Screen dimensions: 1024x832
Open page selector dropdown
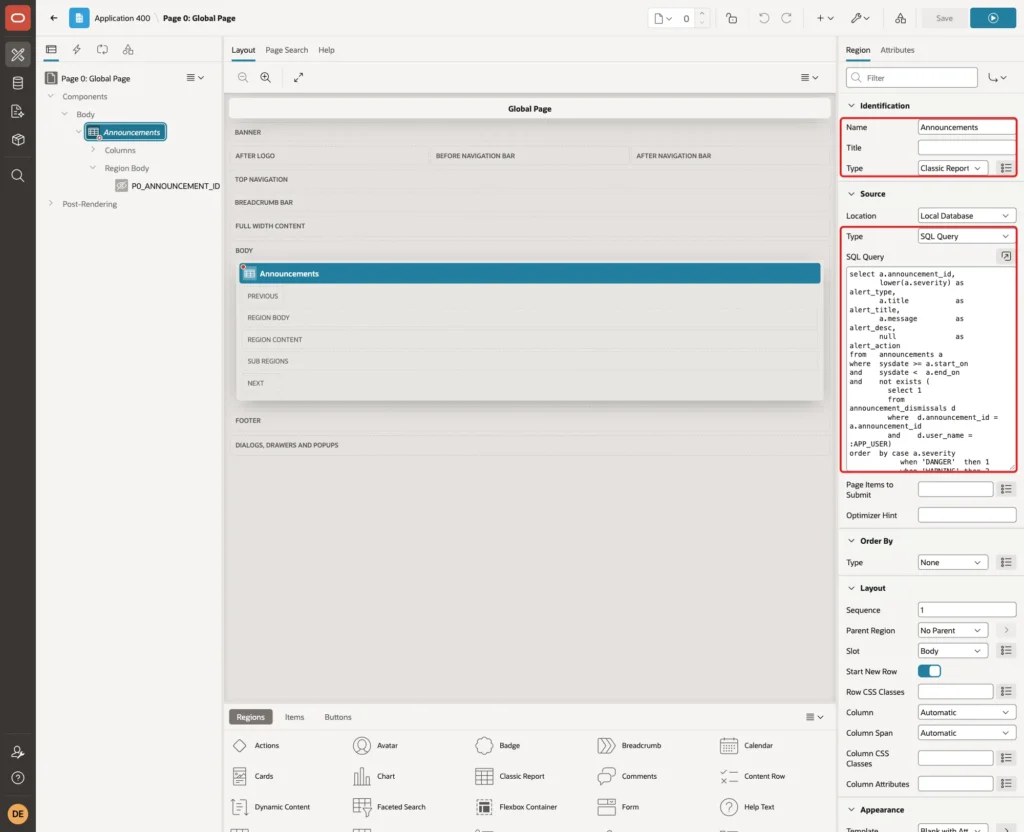[x=663, y=18]
